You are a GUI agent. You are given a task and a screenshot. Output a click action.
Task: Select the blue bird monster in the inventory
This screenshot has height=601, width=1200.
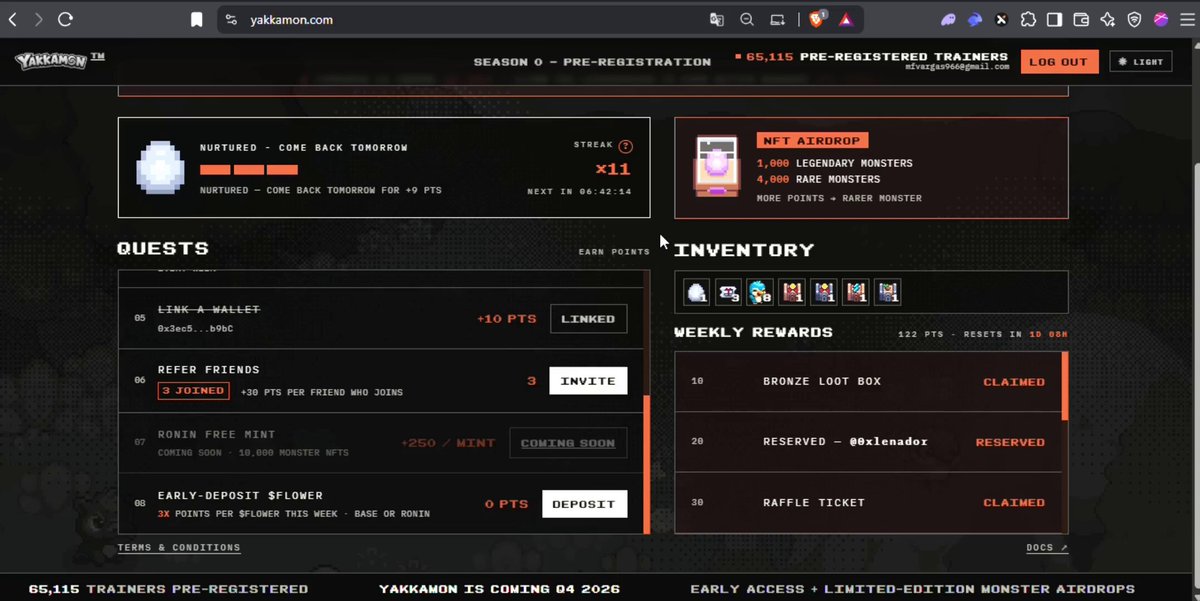point(760,292)
